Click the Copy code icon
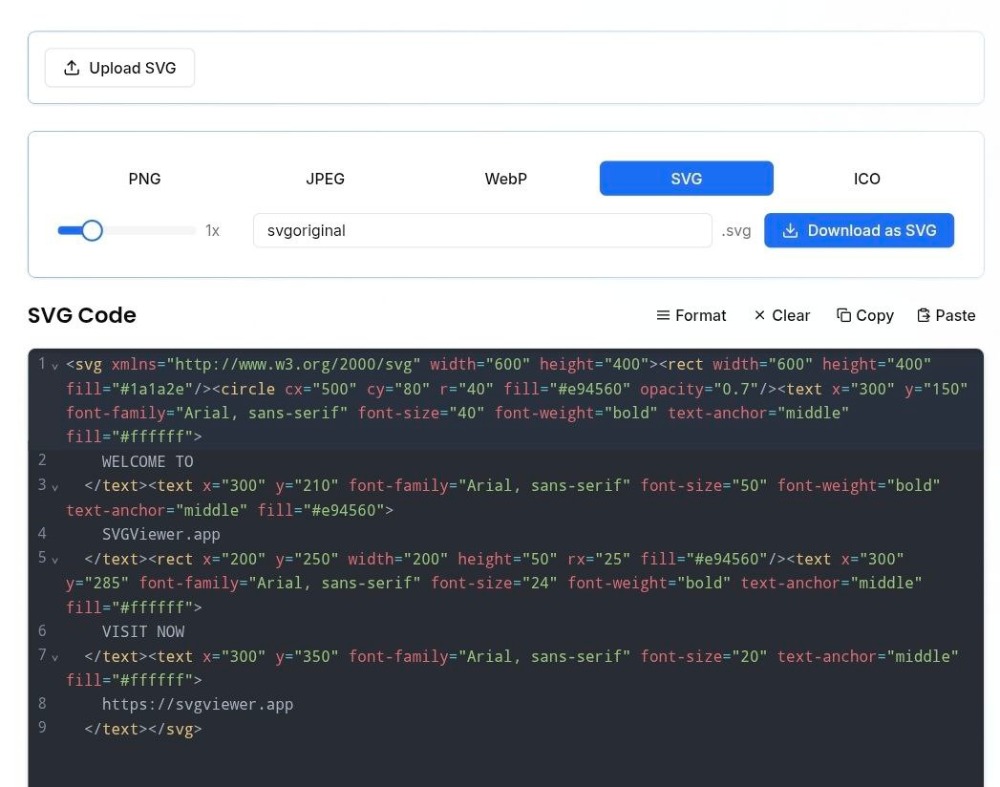The height and width of the screenshot is (787, 1000). click(844, 316)
